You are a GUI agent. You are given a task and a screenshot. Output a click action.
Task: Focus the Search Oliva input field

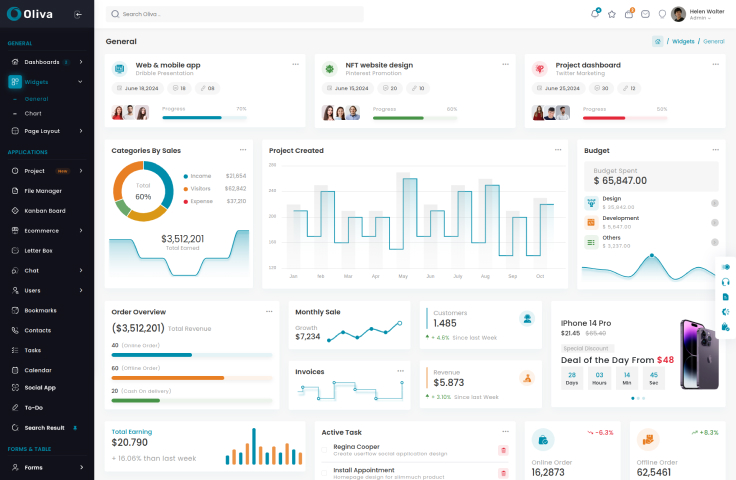[x=235, y=14]
